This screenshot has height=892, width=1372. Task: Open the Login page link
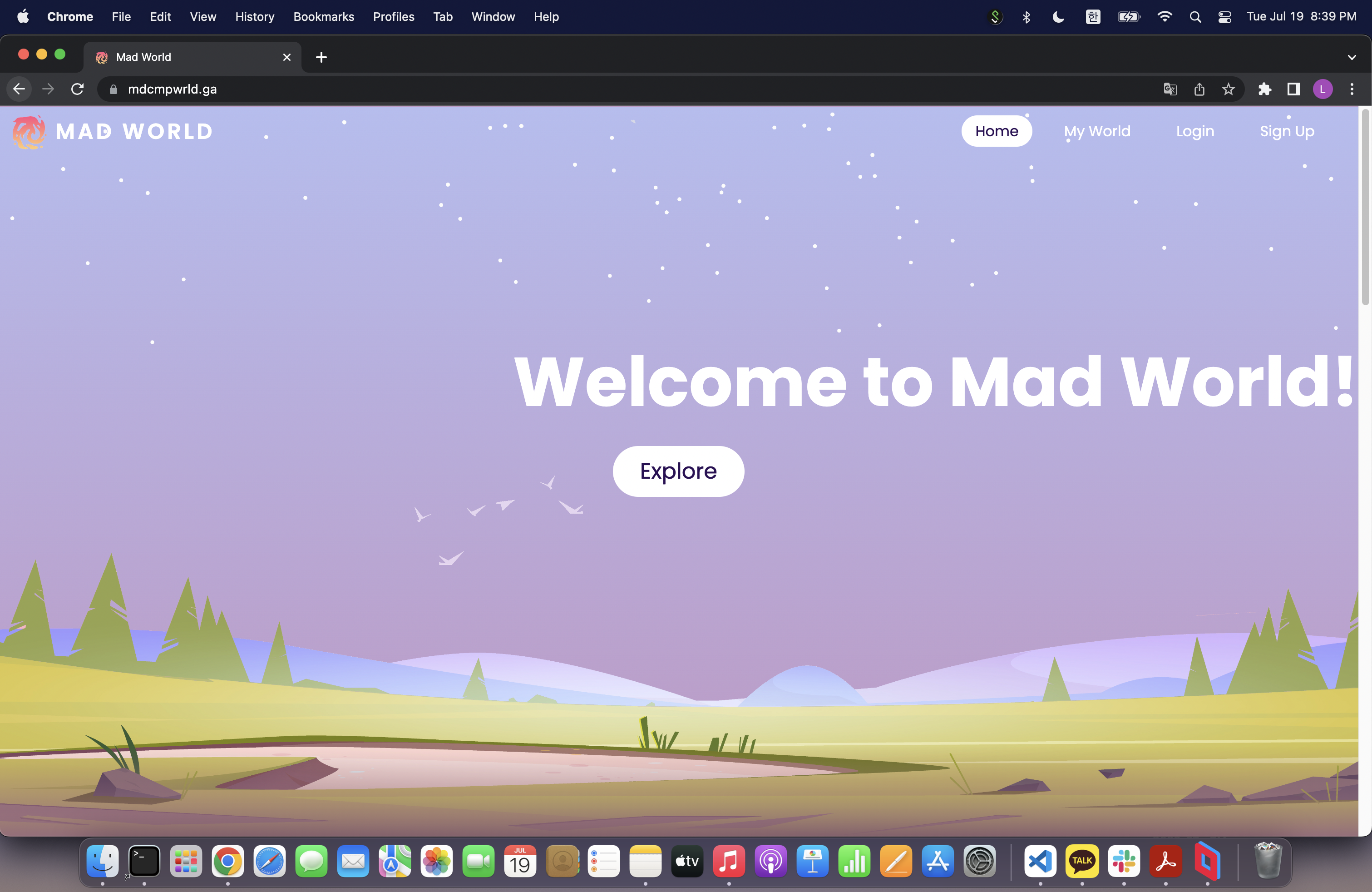point(1195,131)
